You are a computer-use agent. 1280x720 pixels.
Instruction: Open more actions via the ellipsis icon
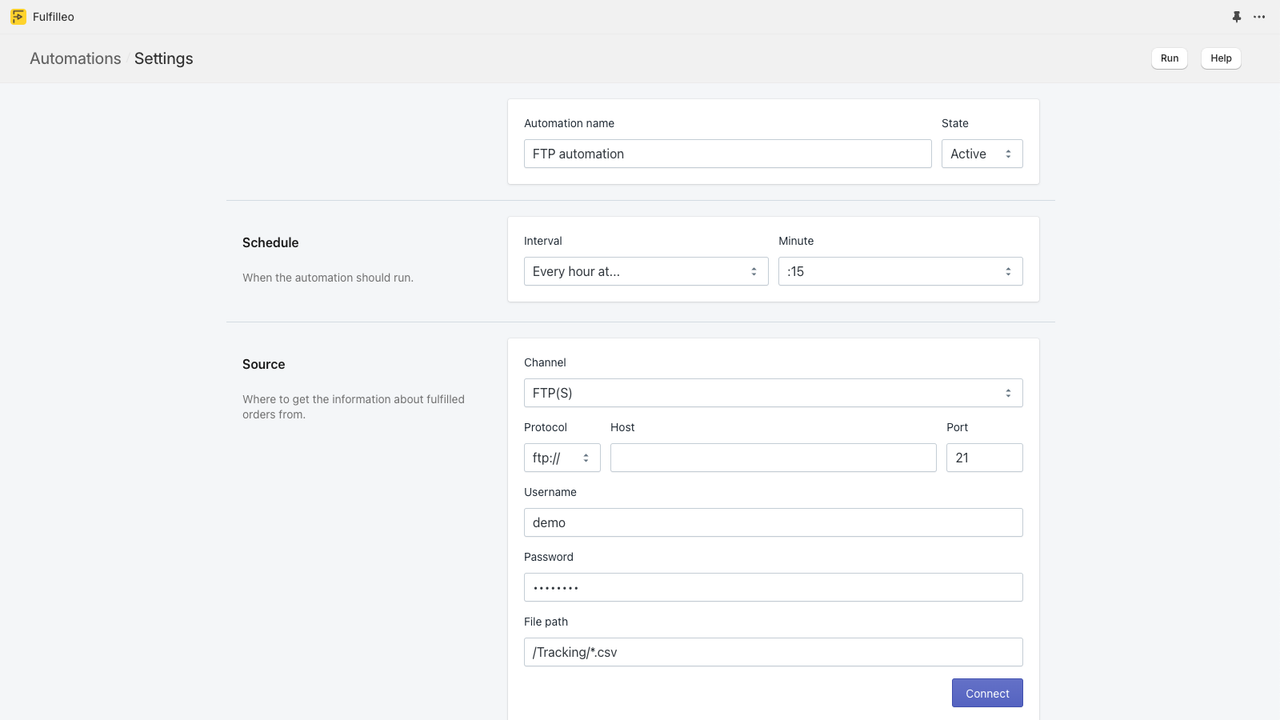click(x=1259, y=16)
